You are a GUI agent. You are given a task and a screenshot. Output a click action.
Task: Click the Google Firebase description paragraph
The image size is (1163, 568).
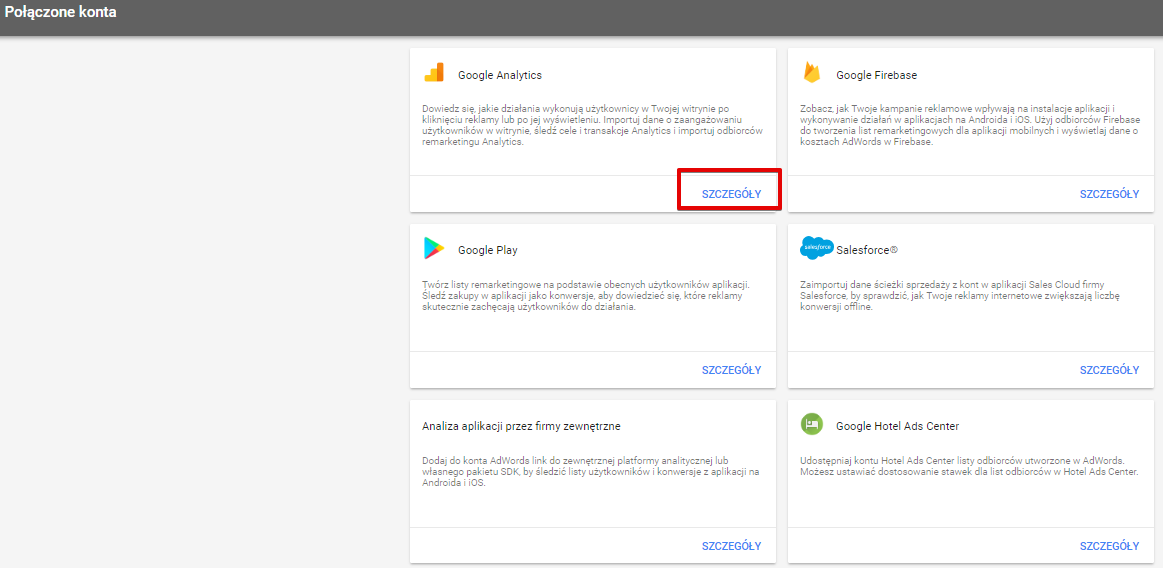(968, 125)
